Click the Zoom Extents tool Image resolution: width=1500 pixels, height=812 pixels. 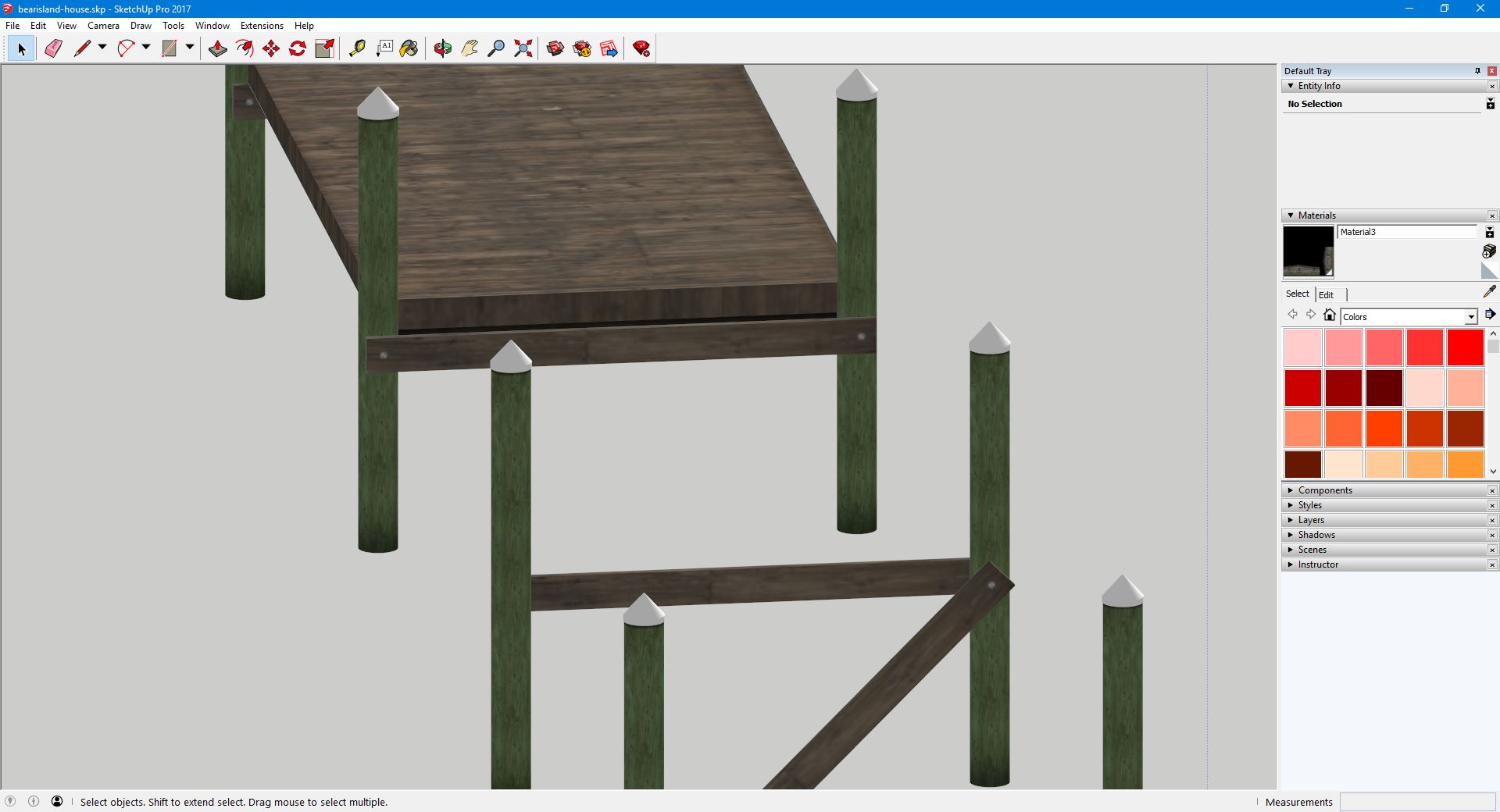tap(523, 48)
